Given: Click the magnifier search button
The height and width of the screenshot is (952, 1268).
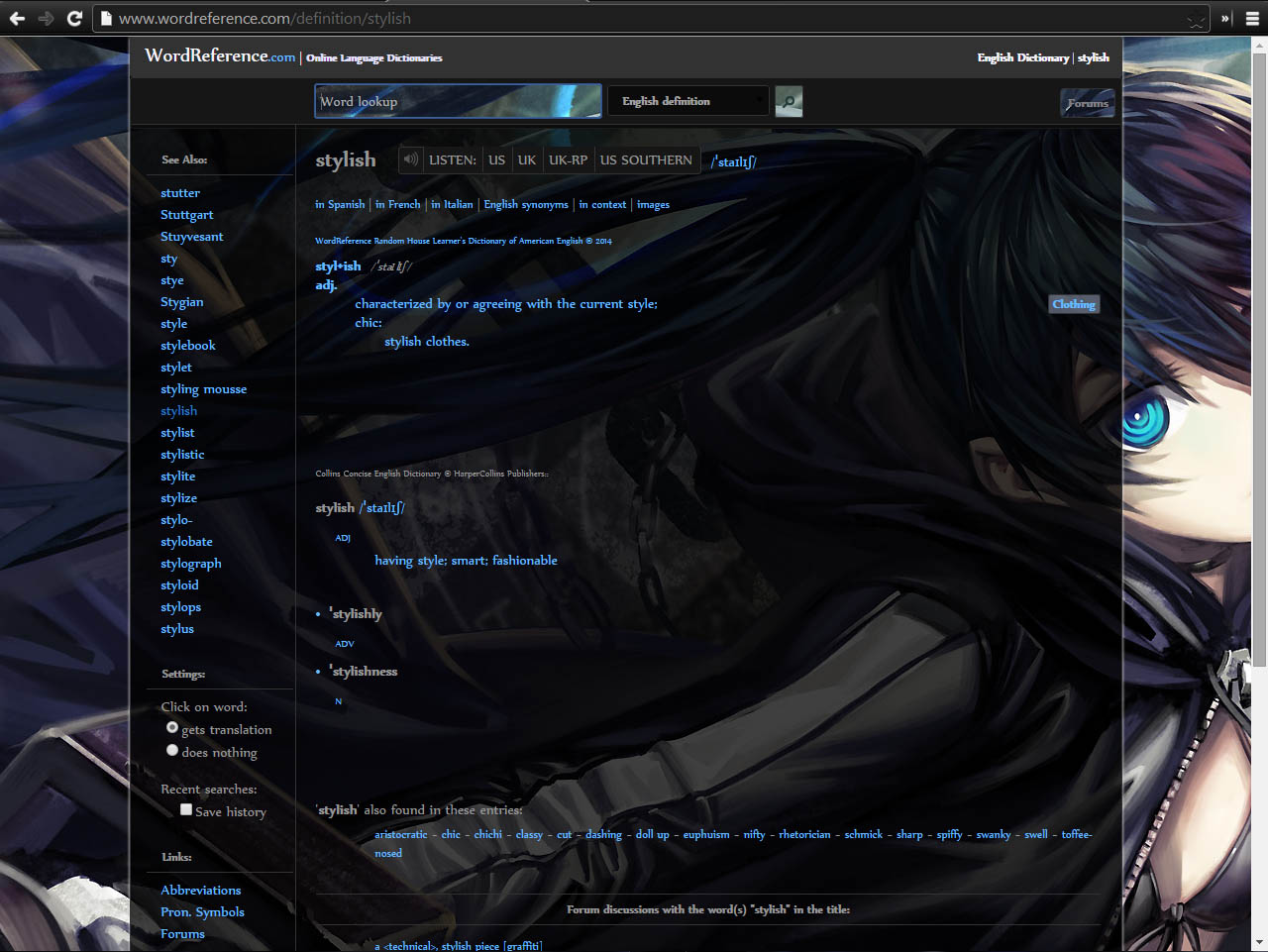Looking at the screenshot, I should coord(789,101).
